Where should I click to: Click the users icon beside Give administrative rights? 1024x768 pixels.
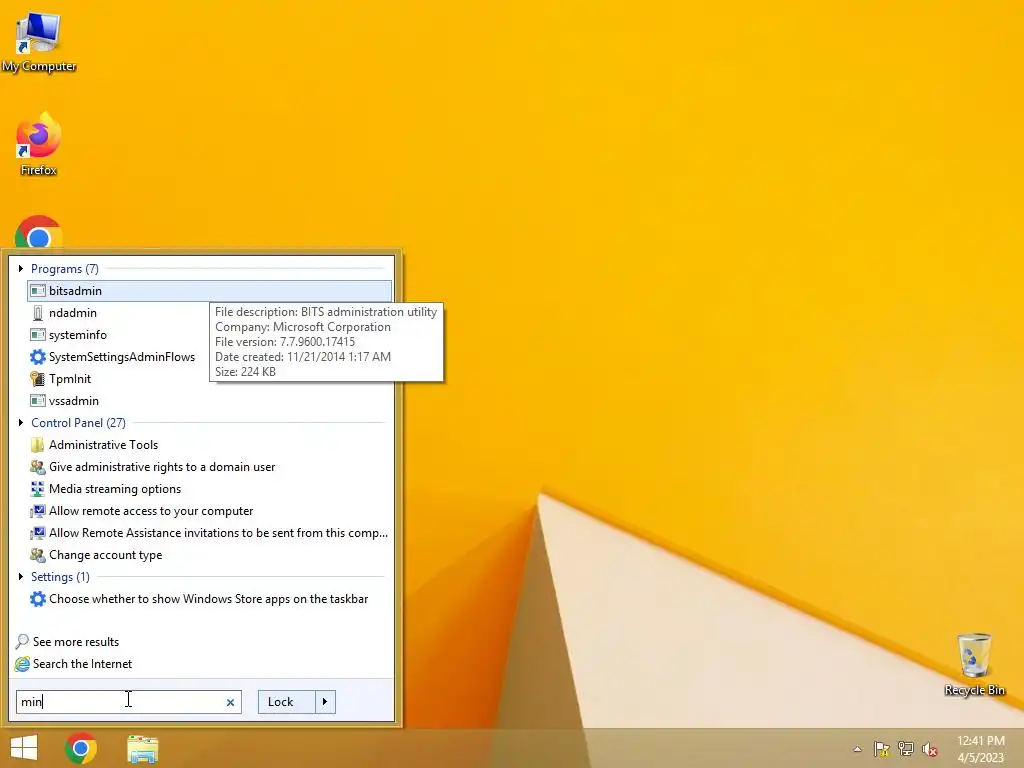38,467
